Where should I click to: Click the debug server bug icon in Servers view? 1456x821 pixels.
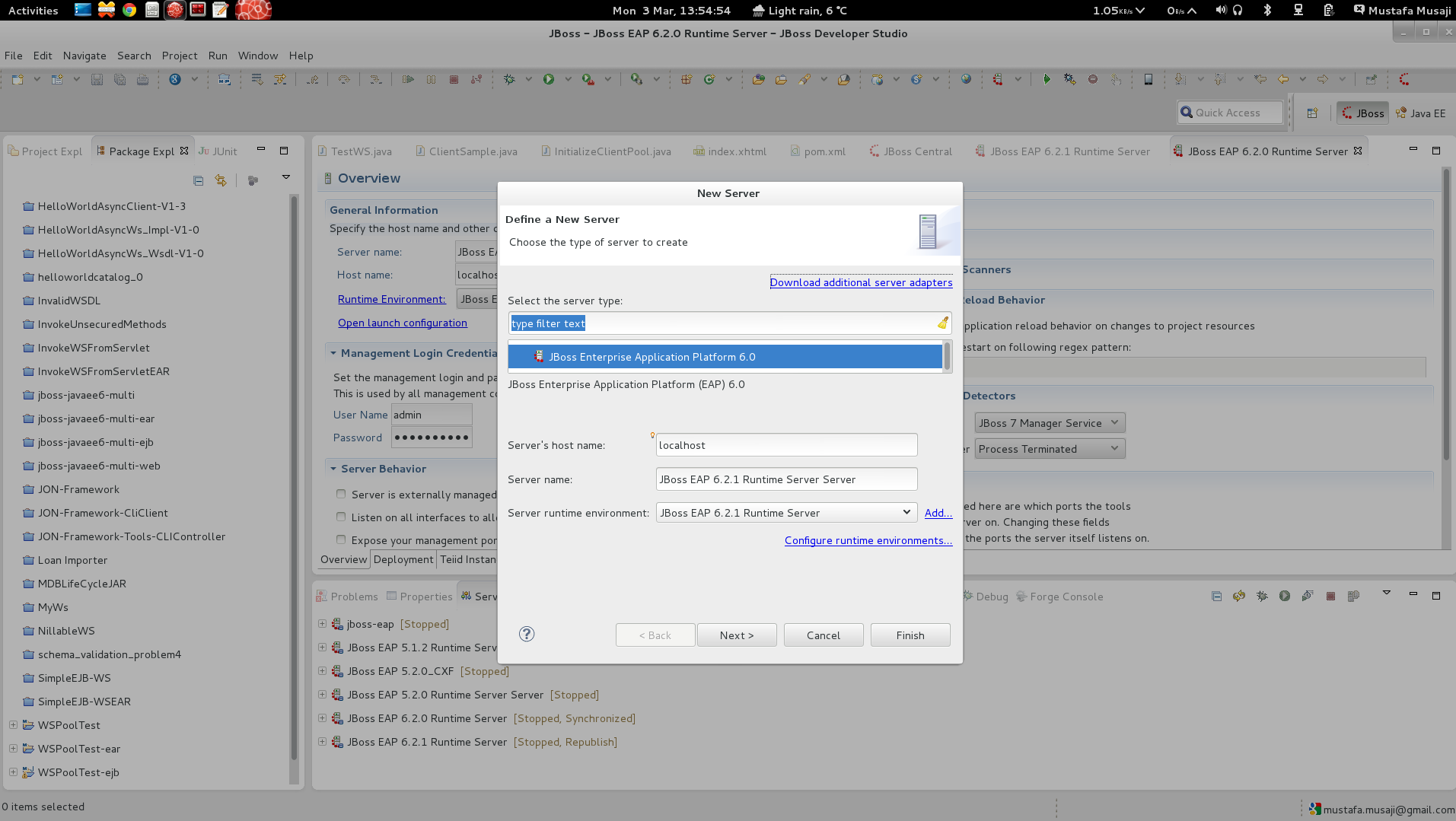1262,597
